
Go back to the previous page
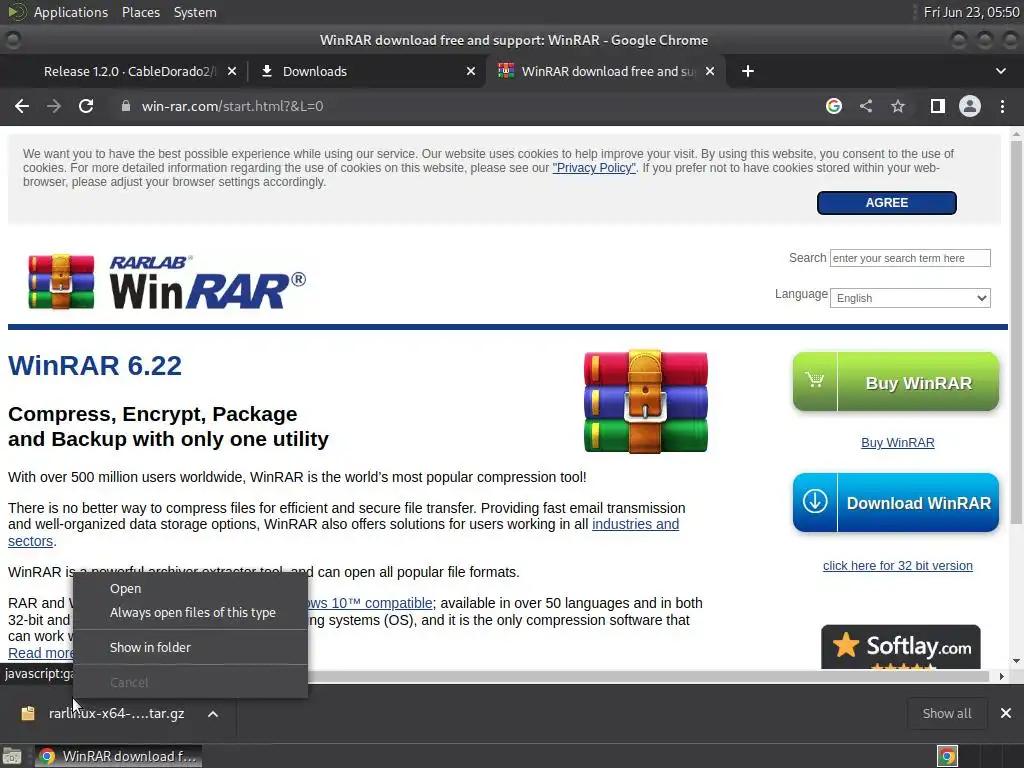pyautogui.click(x=22, y=106)
